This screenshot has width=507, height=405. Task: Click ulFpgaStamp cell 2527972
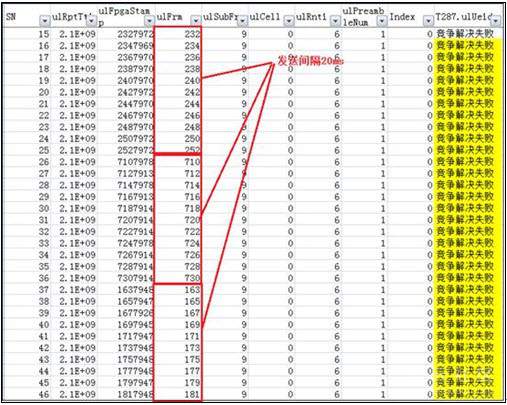pyautogui.click(x=135, y=151)
